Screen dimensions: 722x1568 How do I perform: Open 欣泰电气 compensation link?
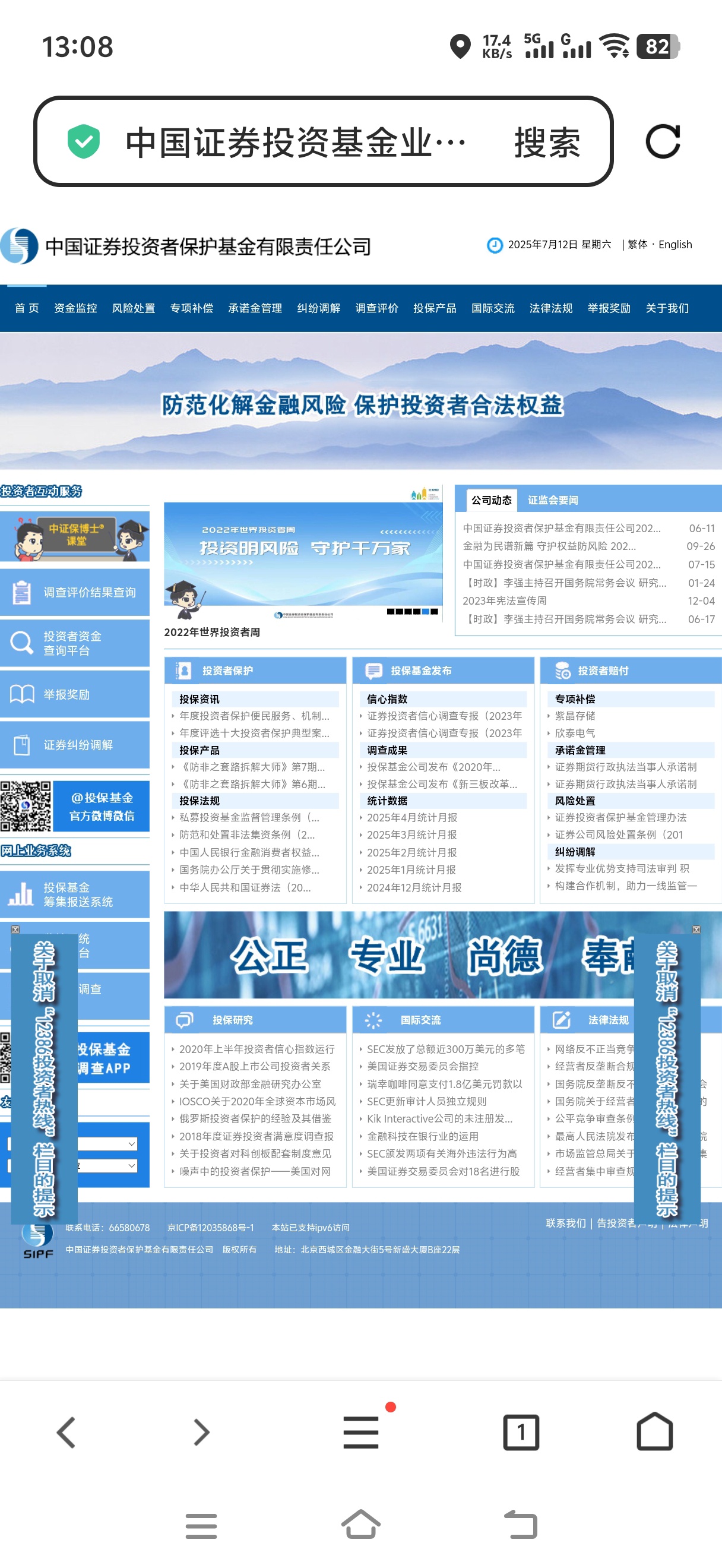[x=575, y=733]
